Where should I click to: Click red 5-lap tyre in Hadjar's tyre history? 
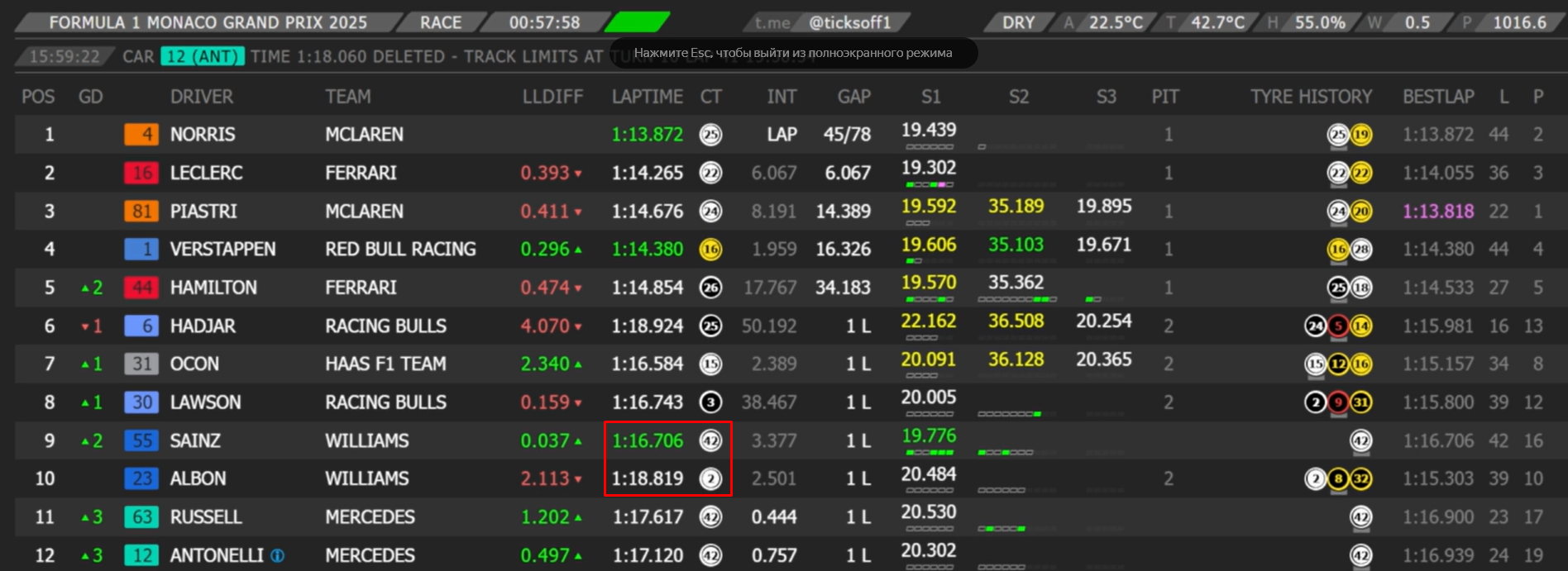[1339, 326]
